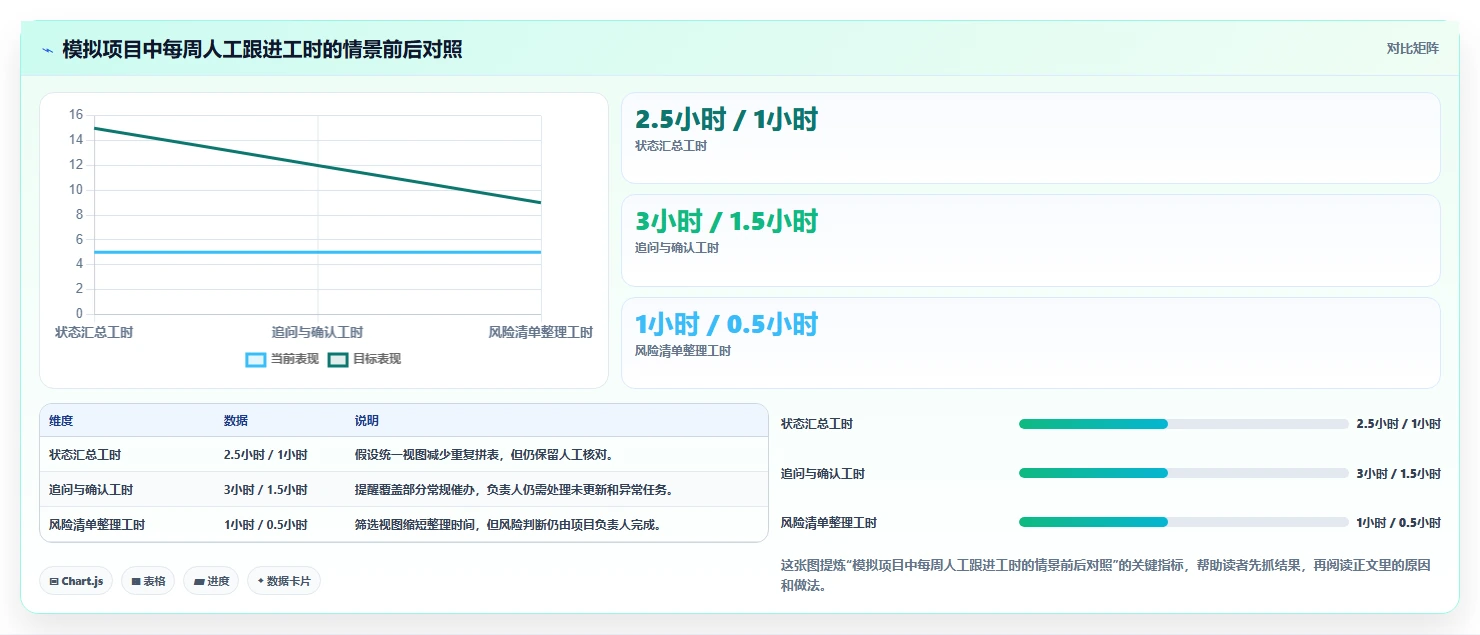This screenshot has height=635, width=1480.
Task: Click the 追问与确认工时 progress bar
Action: point(1183,473)
